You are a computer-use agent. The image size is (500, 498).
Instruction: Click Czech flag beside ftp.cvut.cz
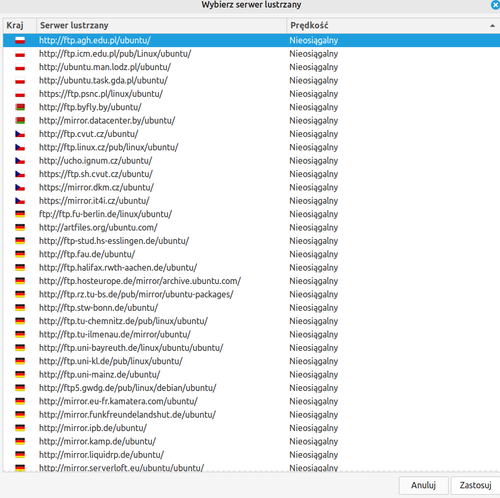[x=20, y=134]
